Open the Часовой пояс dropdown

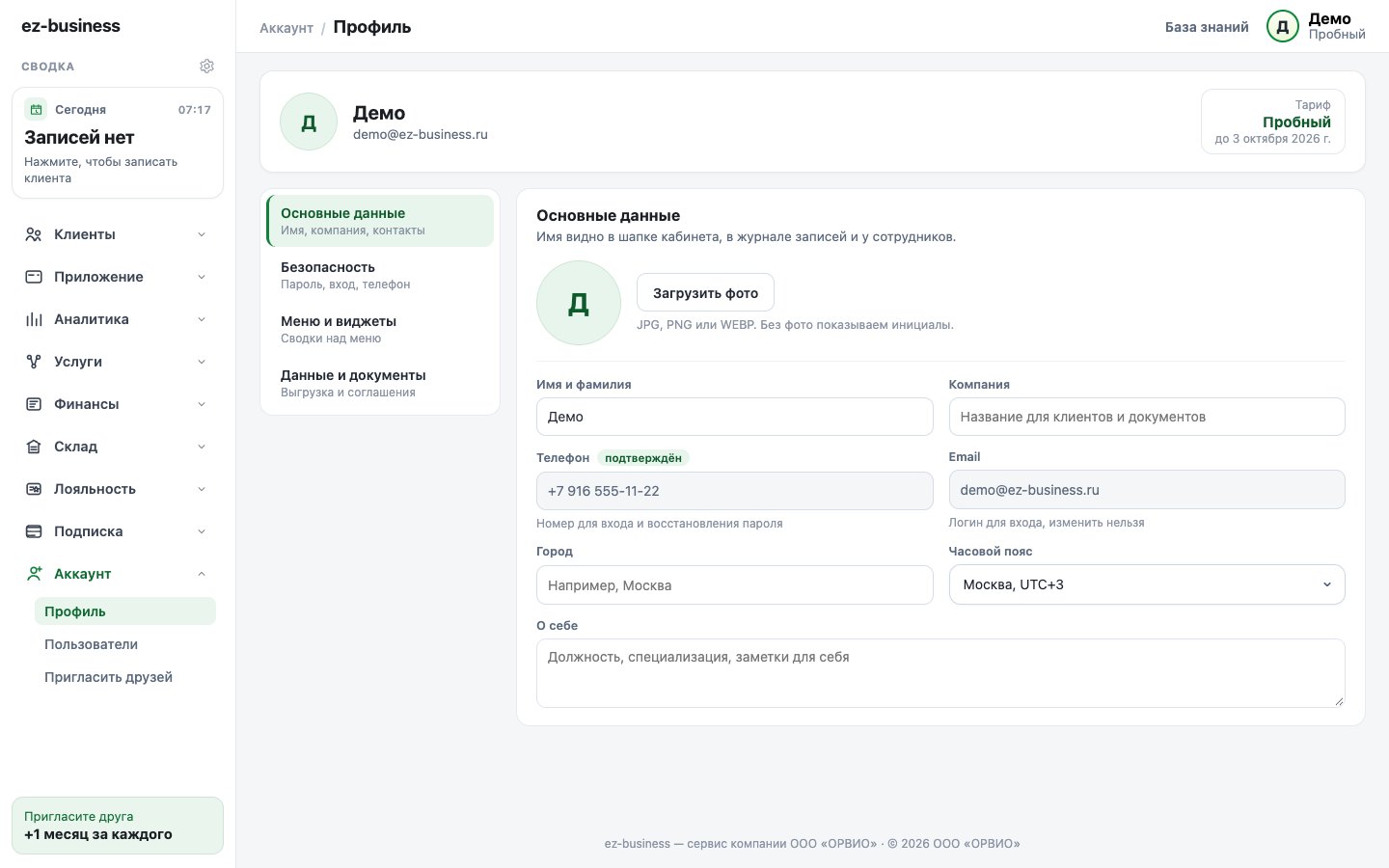1147,584
